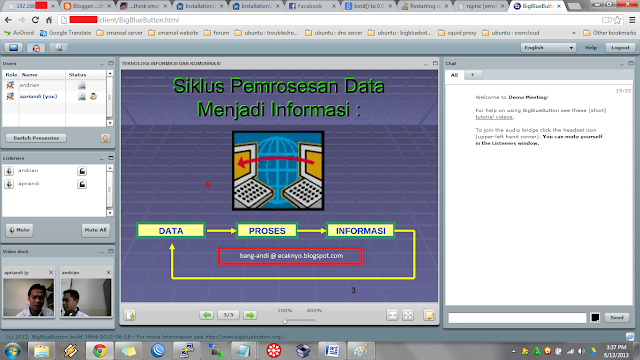Log out of the meeting
640x360 pixels.
click(620, 48)
